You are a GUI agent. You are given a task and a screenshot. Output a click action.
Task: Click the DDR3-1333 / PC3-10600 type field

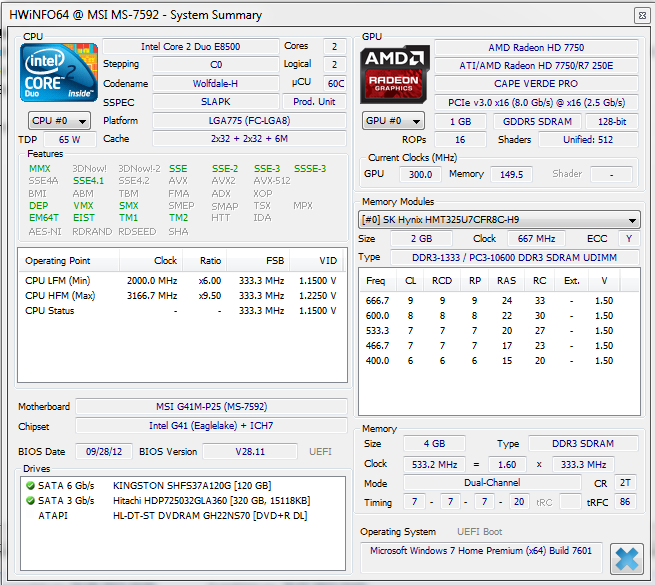coord(515,257)
